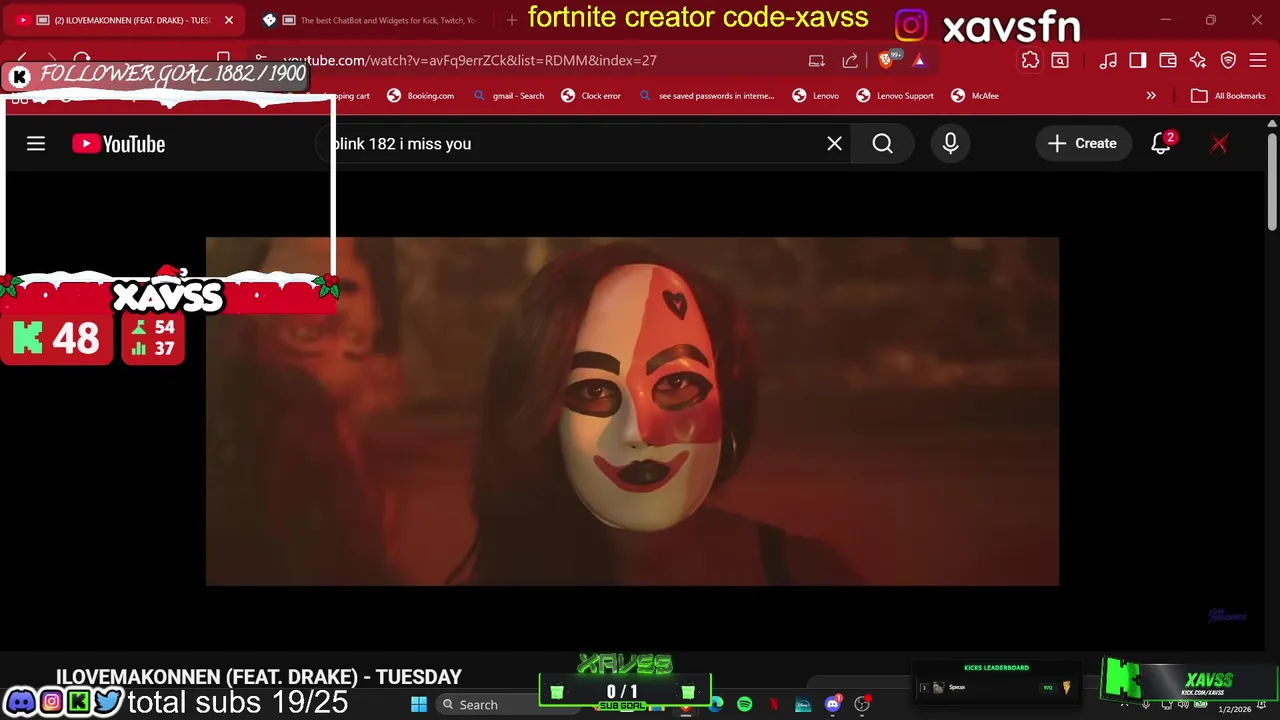Screen dimensions: 1280x720
Task: Open the YouTube guide hamburger menu
Action: click(x=36, y=144)
